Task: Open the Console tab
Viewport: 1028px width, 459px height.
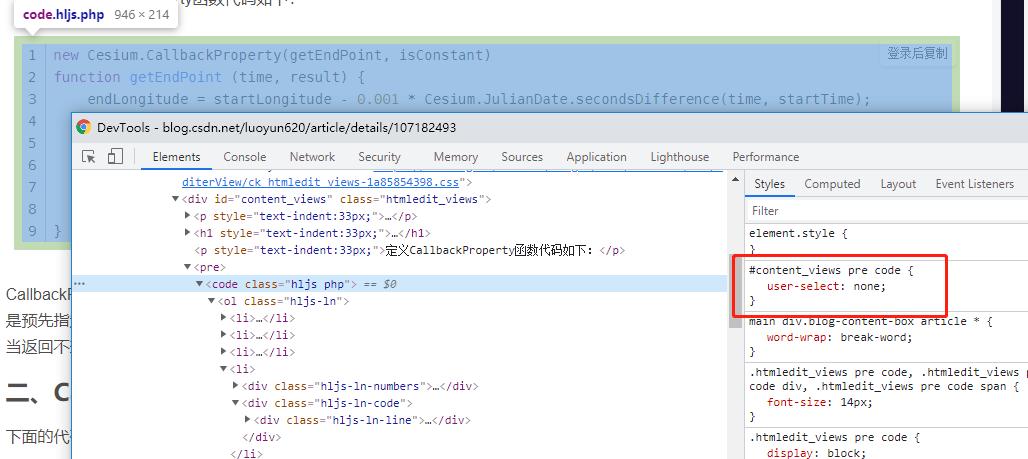Action: 245,157
